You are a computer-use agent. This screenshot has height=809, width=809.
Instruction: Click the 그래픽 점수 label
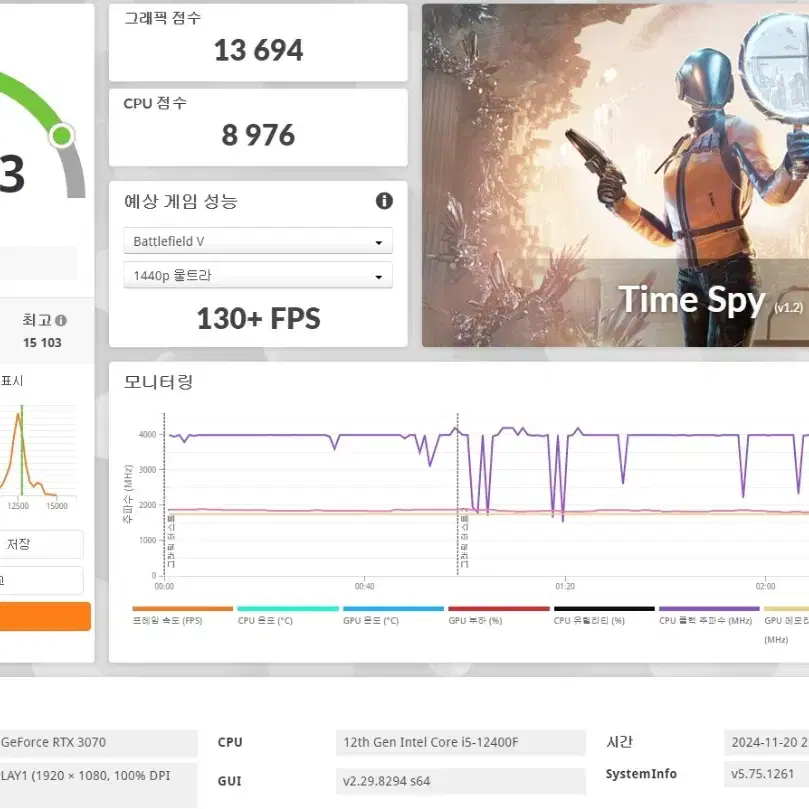[x=163, y=18]
